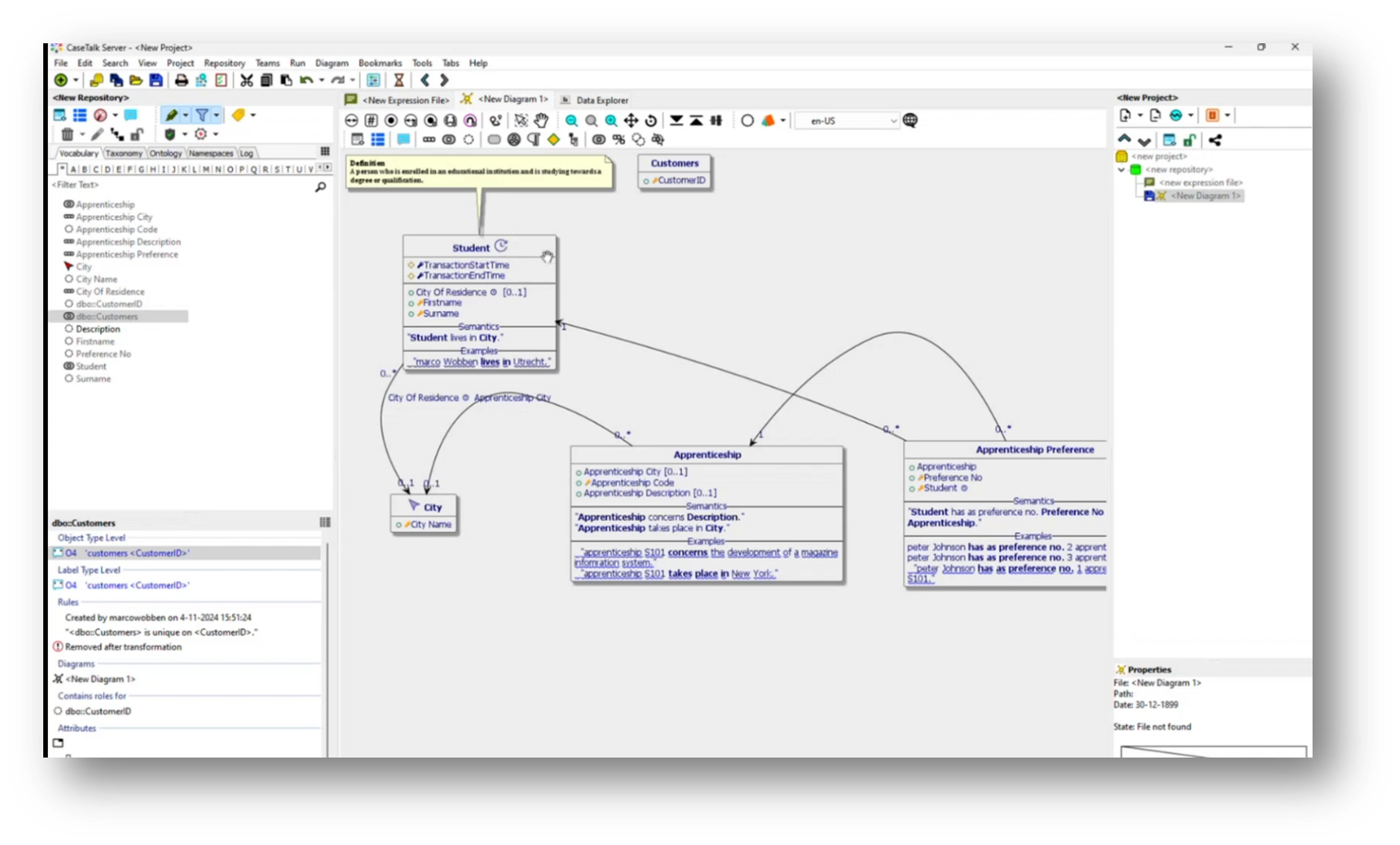Switch to the Ontology tab
Screen dimensions: 1400x845
(x=166, y=154)
